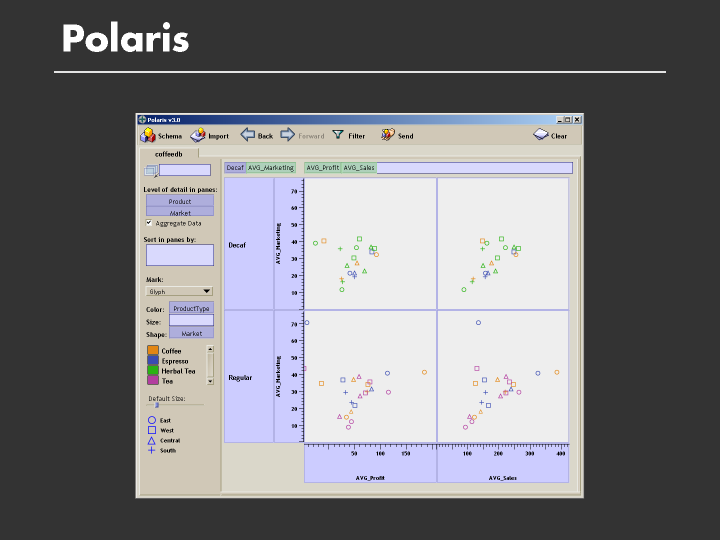Click the layers icon beside the top-left field
Screen dimensions: 720x540
[x=151, y=171]
